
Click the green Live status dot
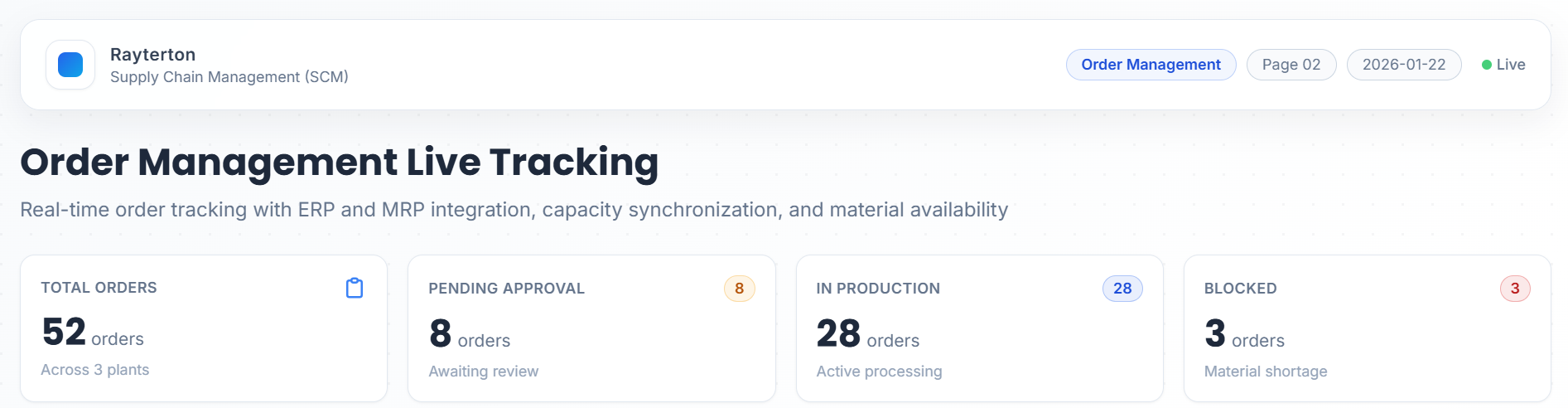pos(1487,65)
